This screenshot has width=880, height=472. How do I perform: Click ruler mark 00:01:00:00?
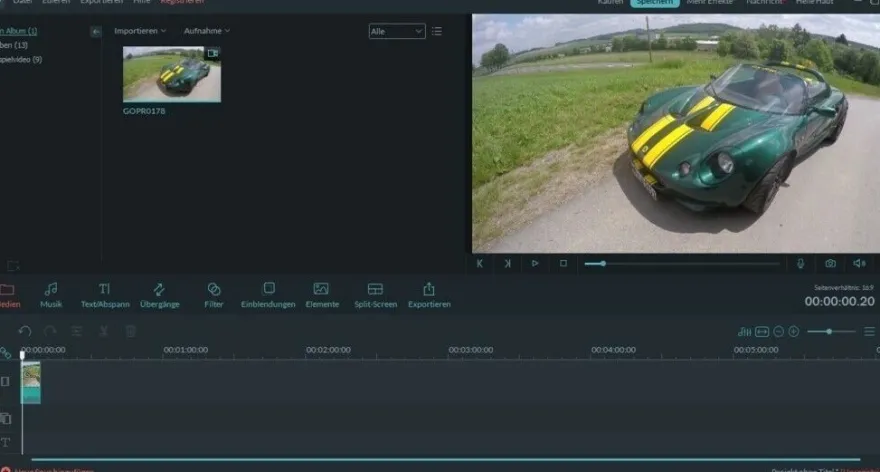pyautogui.click(x=186, y=350)
